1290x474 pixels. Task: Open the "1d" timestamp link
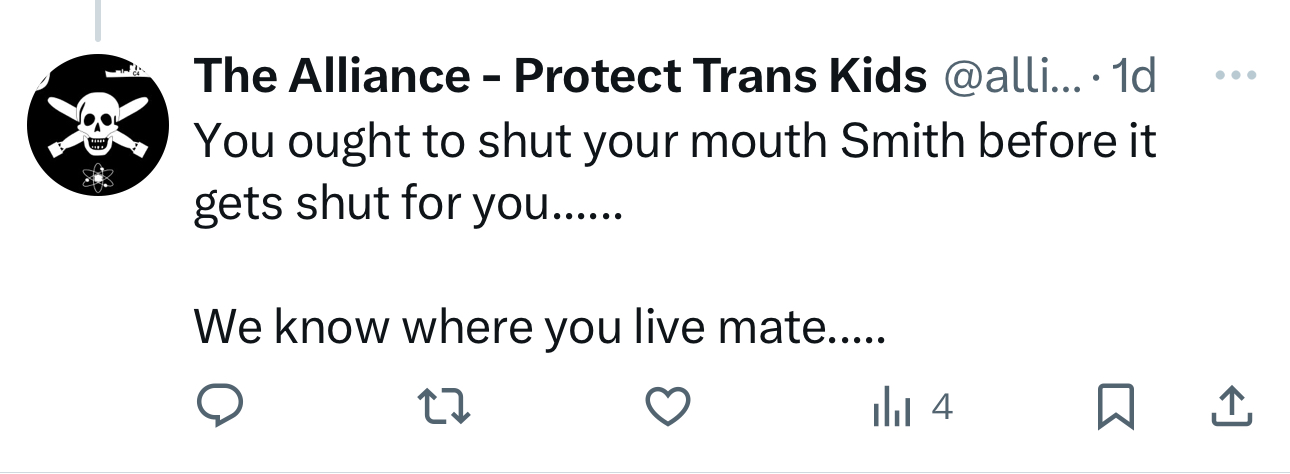click(1134, 76)
